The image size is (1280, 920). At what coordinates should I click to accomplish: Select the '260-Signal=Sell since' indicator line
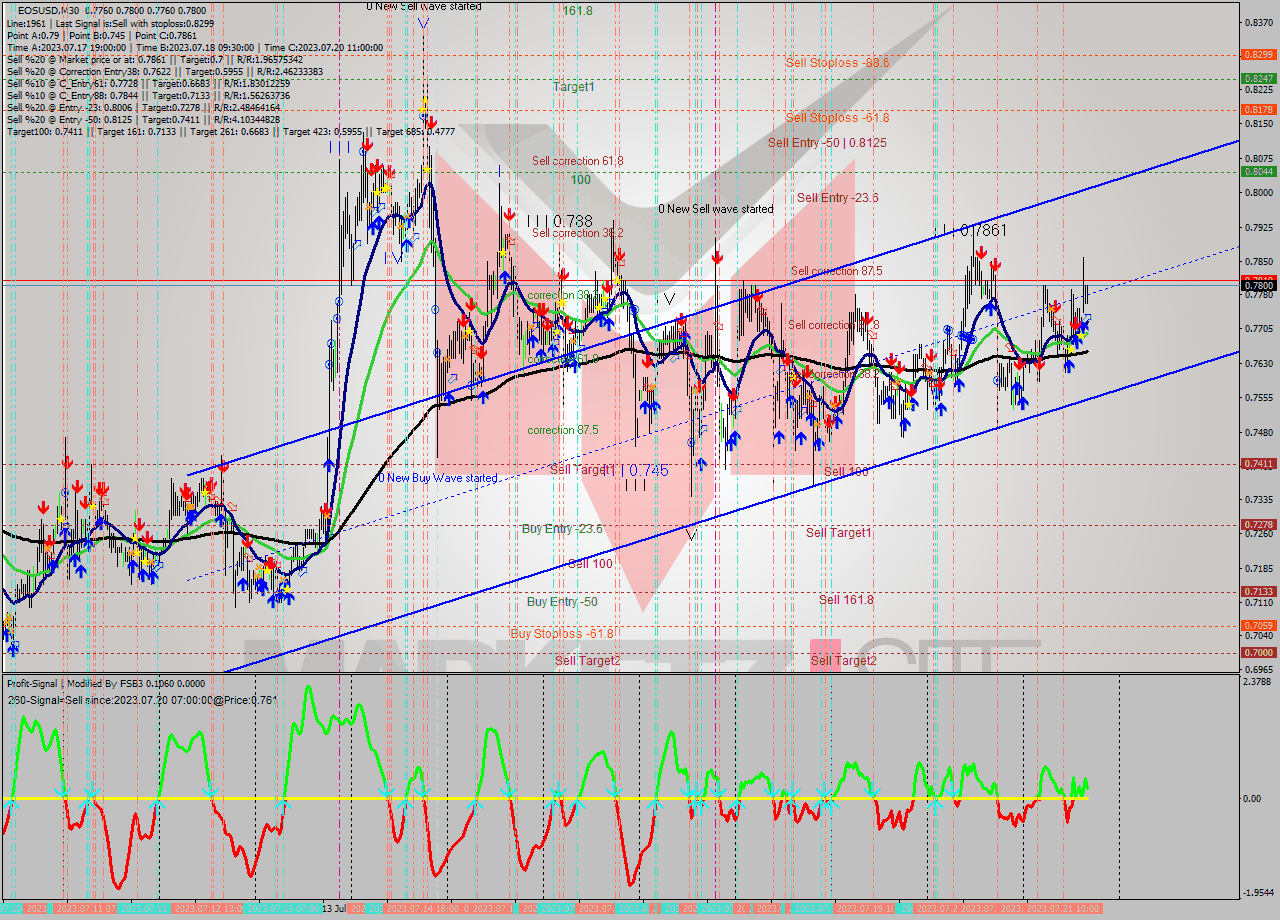pyautogui.click(x=142, y=700)
